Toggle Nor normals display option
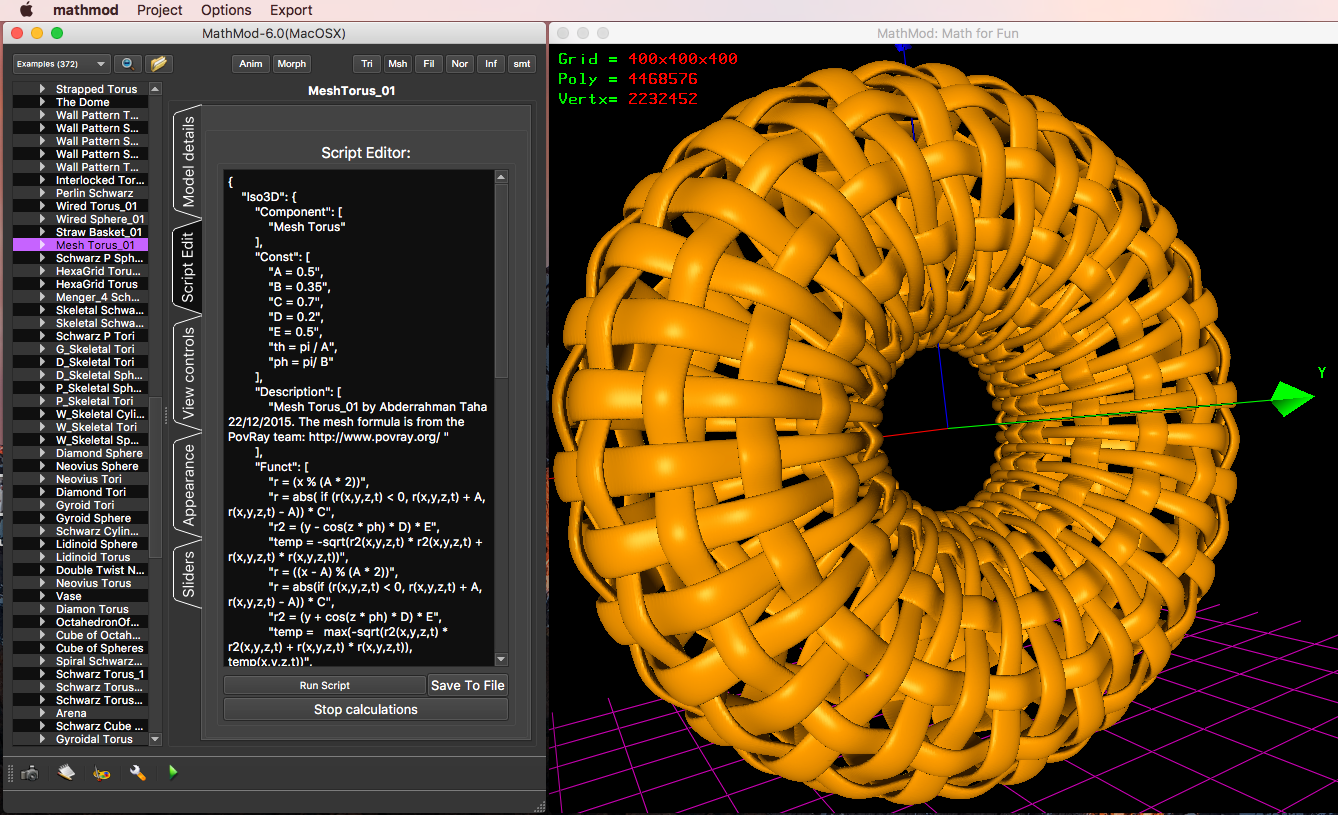Screen dimensions: 1338x815 click(459, 63)
